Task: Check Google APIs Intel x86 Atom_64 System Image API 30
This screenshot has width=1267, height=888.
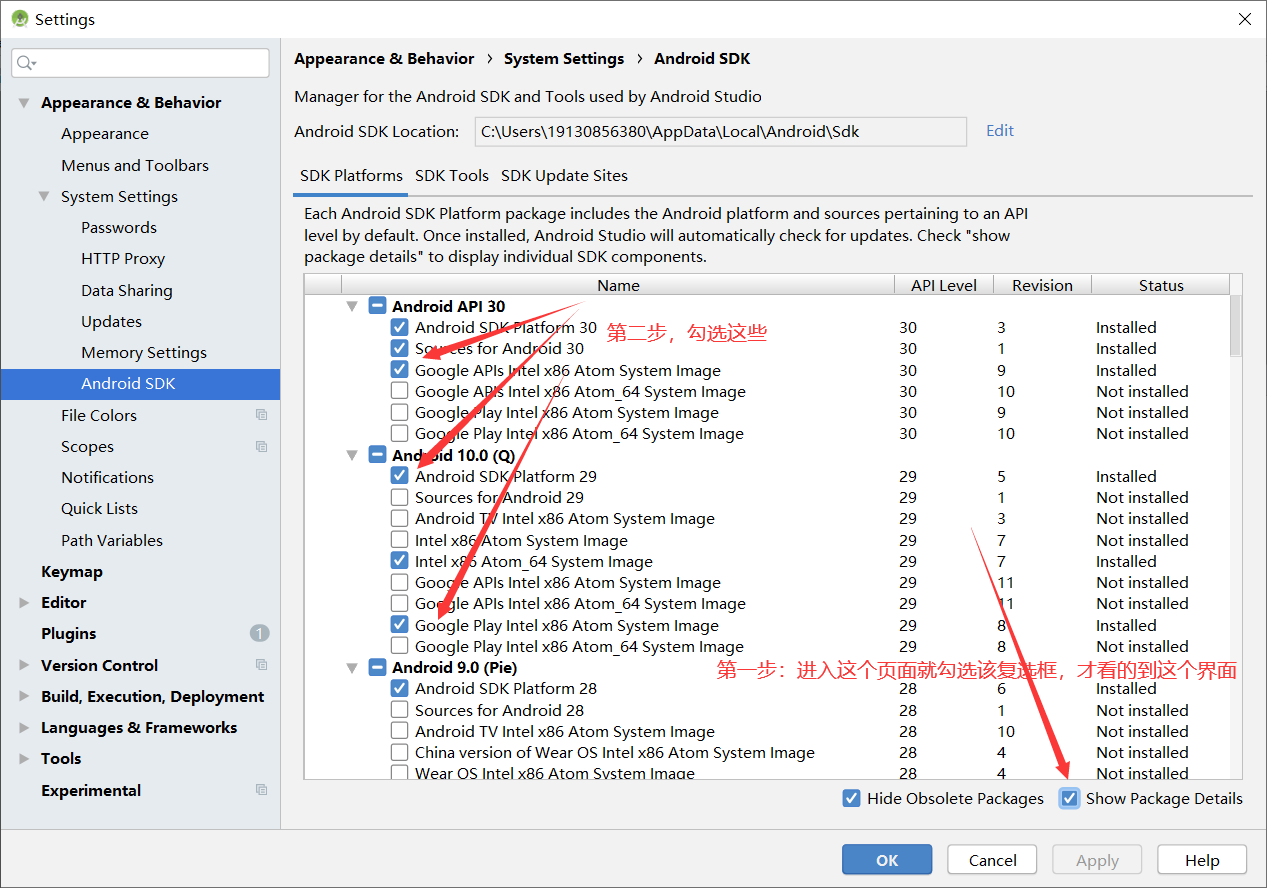Action: pos(400,391)
